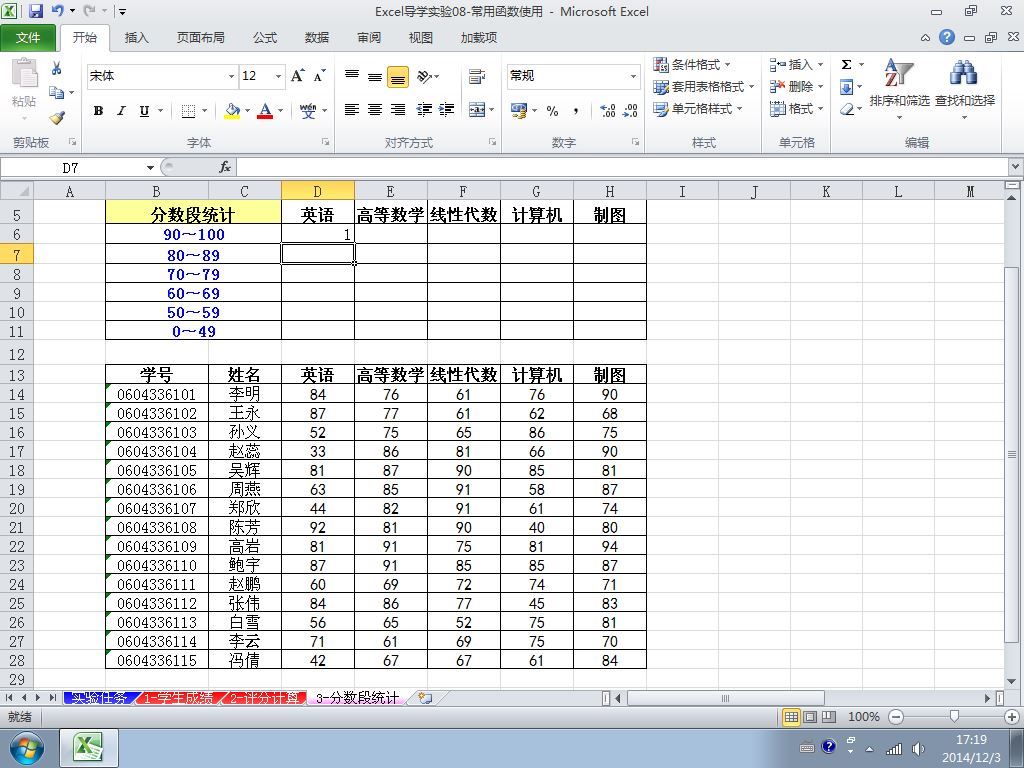Open number format dropdown 常规
The height and width of the screenshot is (768, 1024).
[x=633, y=76]
